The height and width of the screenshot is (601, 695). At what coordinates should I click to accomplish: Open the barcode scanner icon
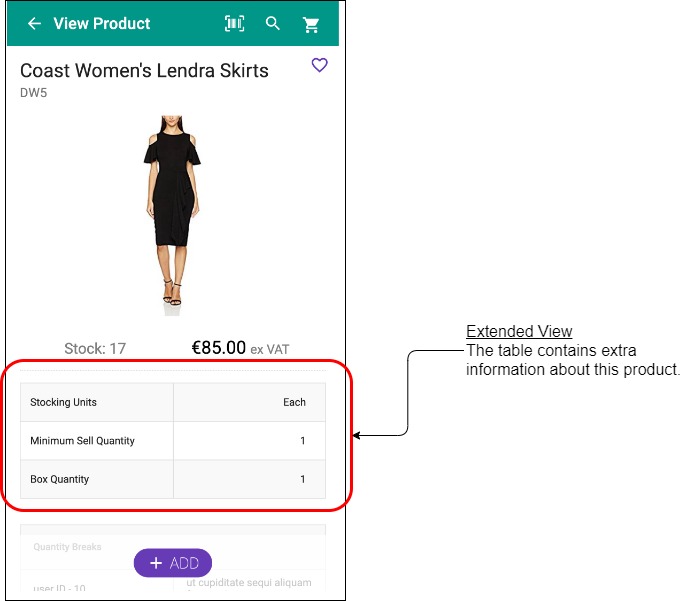[x=234, y=23]
